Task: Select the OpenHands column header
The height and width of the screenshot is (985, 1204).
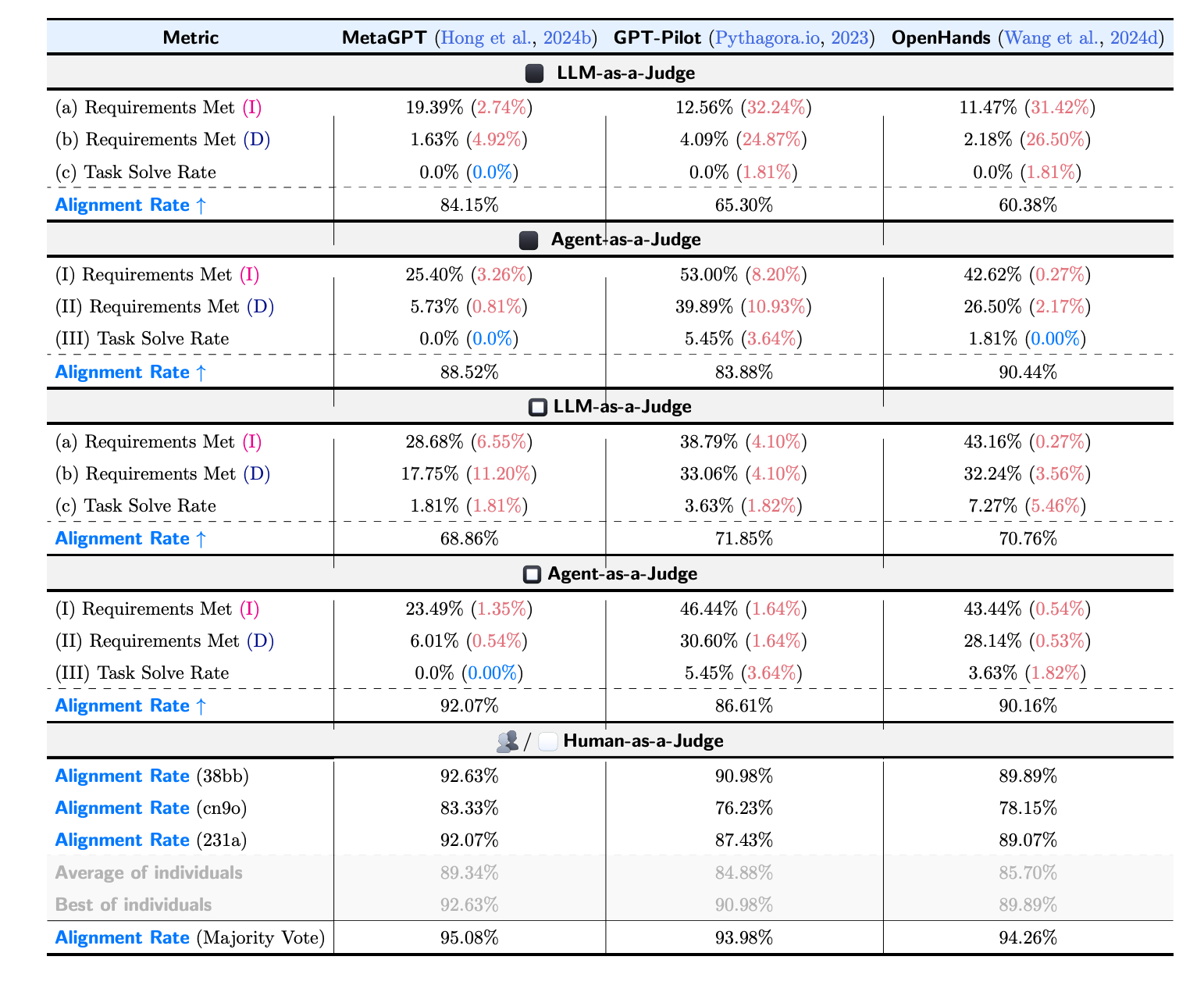Action: [x=940, y=36]
